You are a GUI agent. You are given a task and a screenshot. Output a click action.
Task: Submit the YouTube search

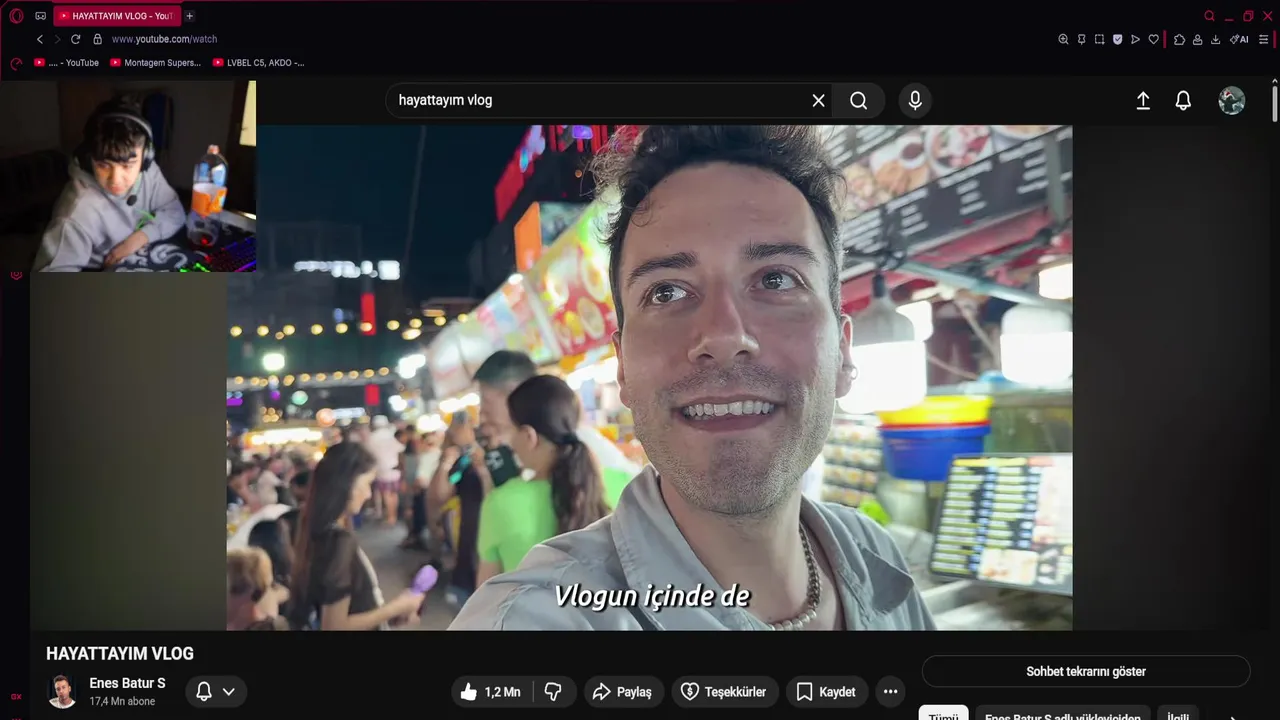pos(859,100)
